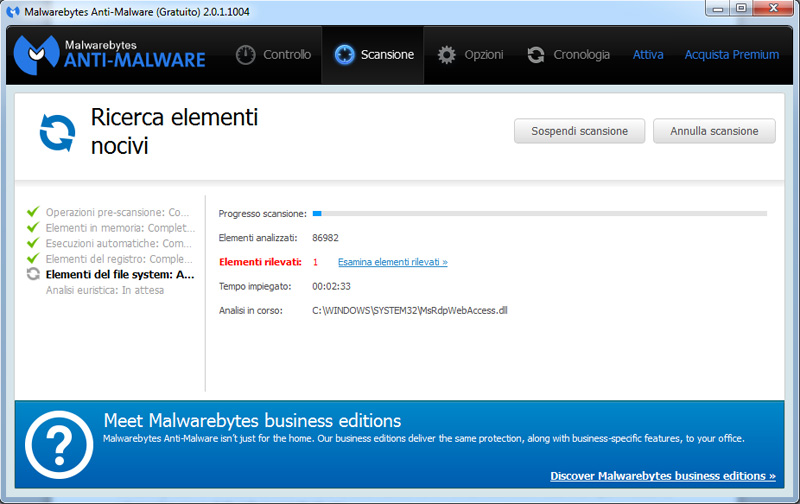Click the Elementi rilevati red label
800x504 pixels.
pos(260,262)
